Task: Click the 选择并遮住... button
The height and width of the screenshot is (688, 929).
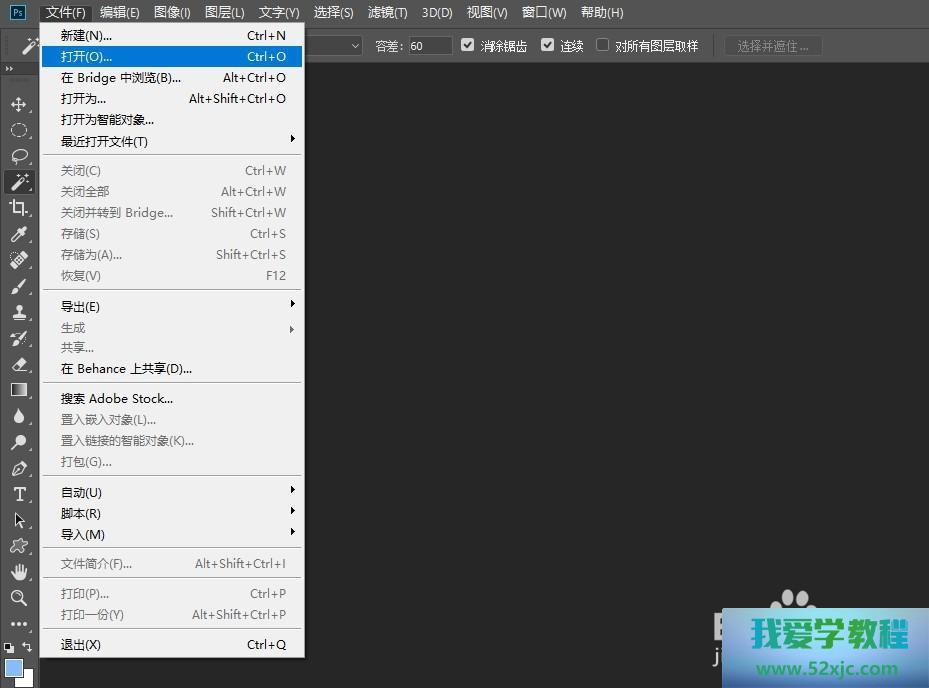Action: (773, 46)
